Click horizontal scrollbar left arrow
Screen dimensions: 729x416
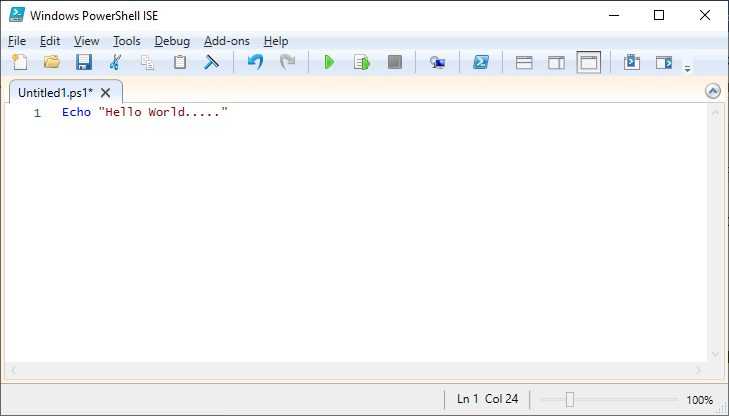(13, 370)
